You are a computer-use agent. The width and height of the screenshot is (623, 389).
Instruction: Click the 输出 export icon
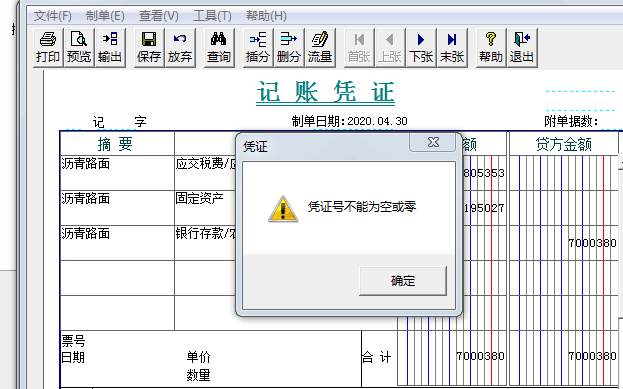110,47
